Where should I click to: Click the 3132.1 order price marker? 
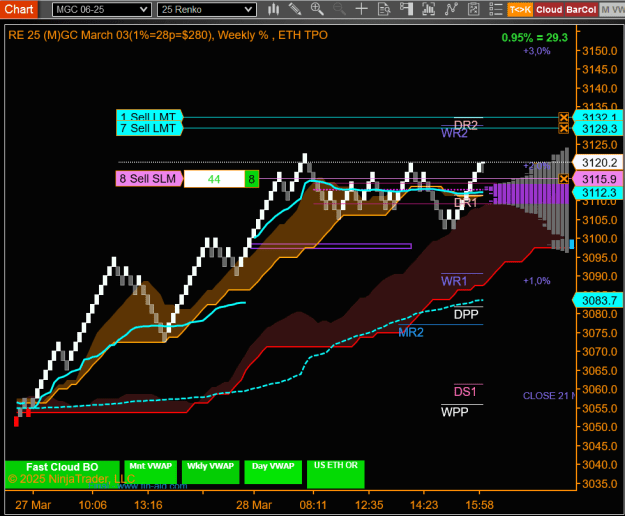(x=598, y=116)
